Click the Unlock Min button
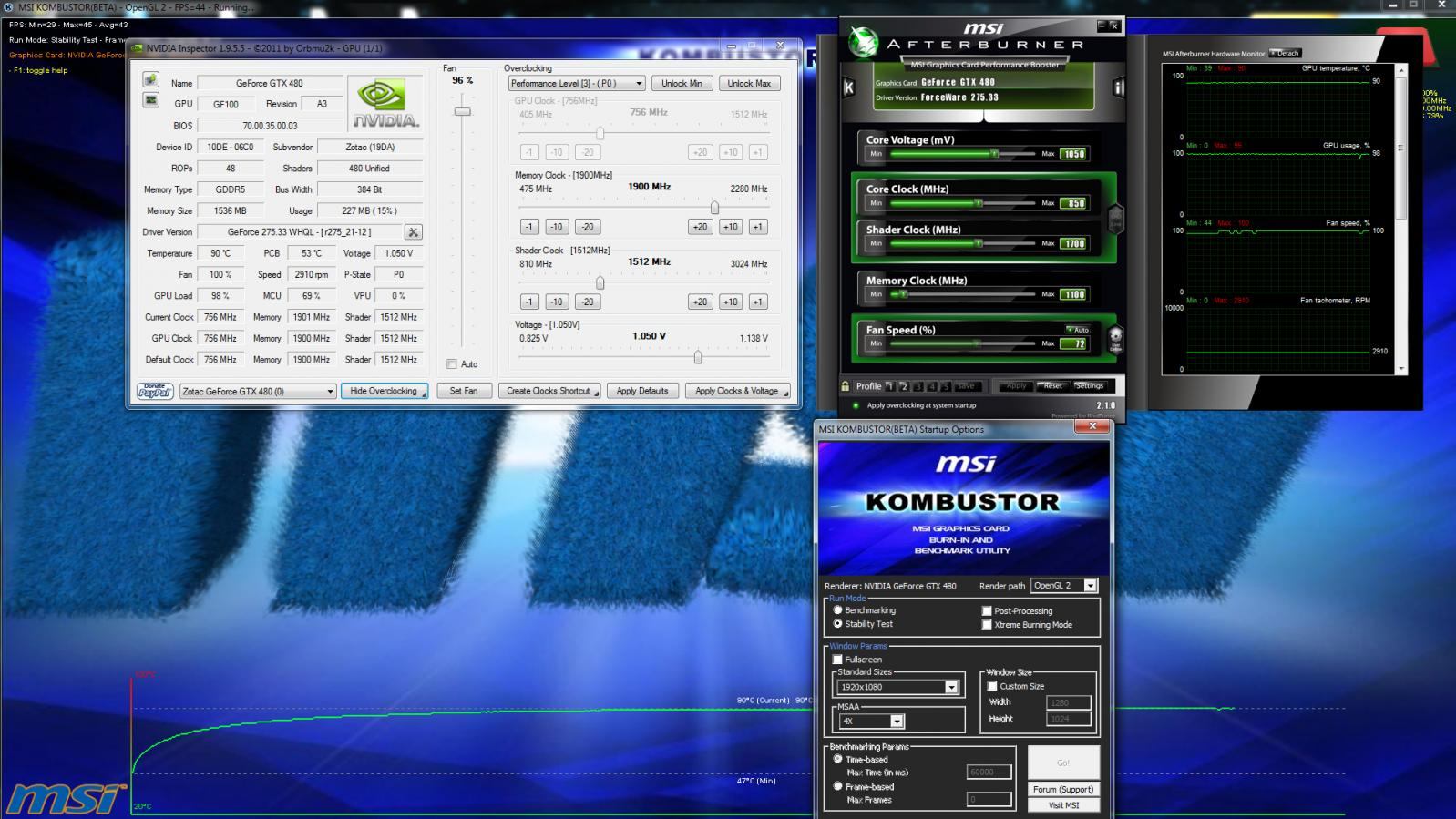 click(682, 83)
